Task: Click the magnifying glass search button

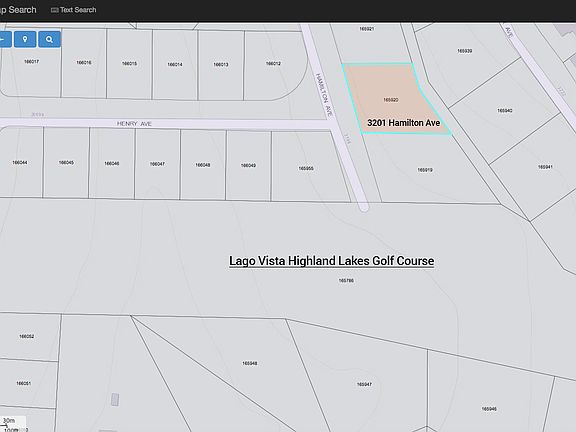Action: [x=50, y=39]
